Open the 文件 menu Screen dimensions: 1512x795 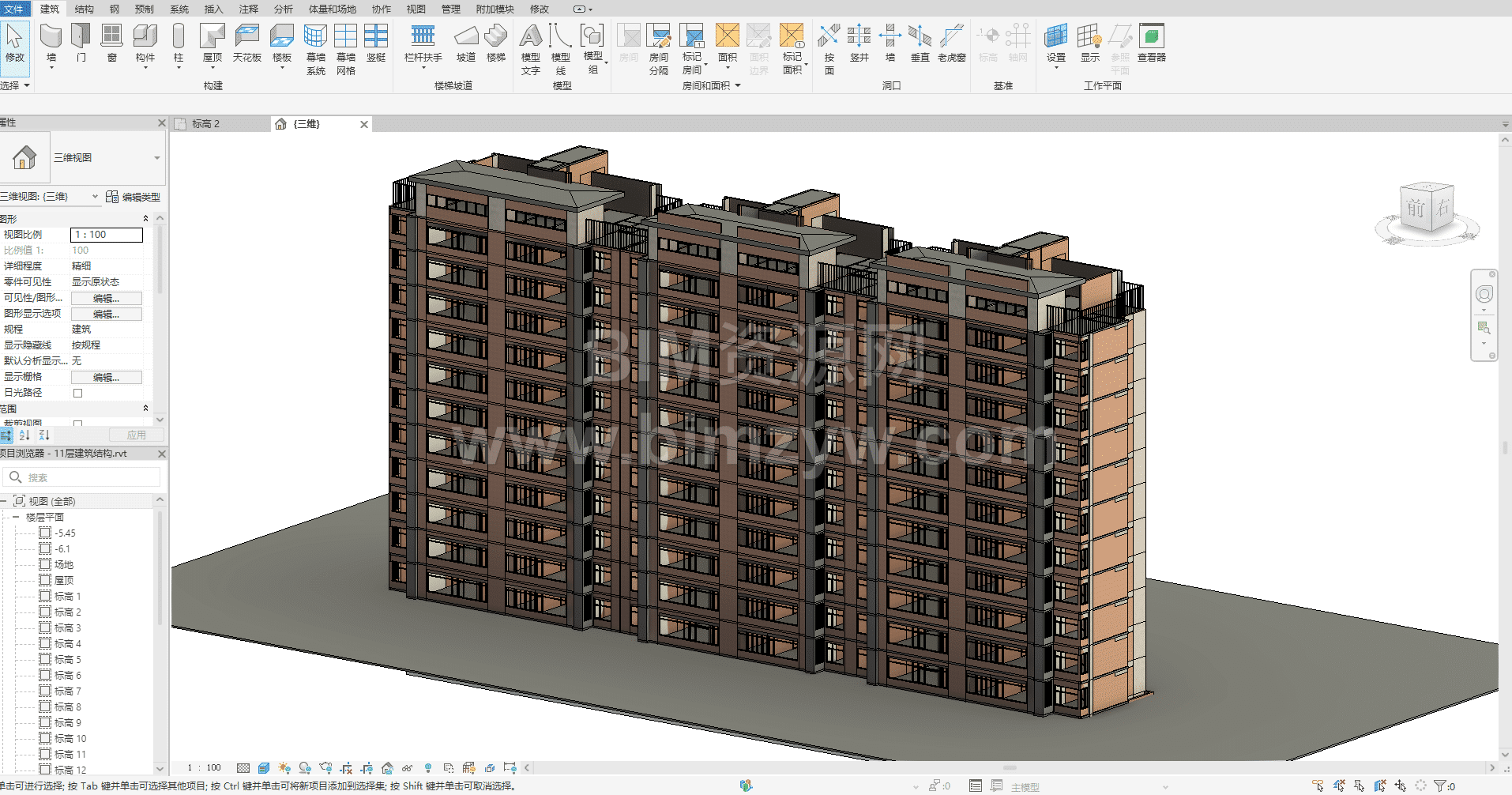(x=13, y=9)
